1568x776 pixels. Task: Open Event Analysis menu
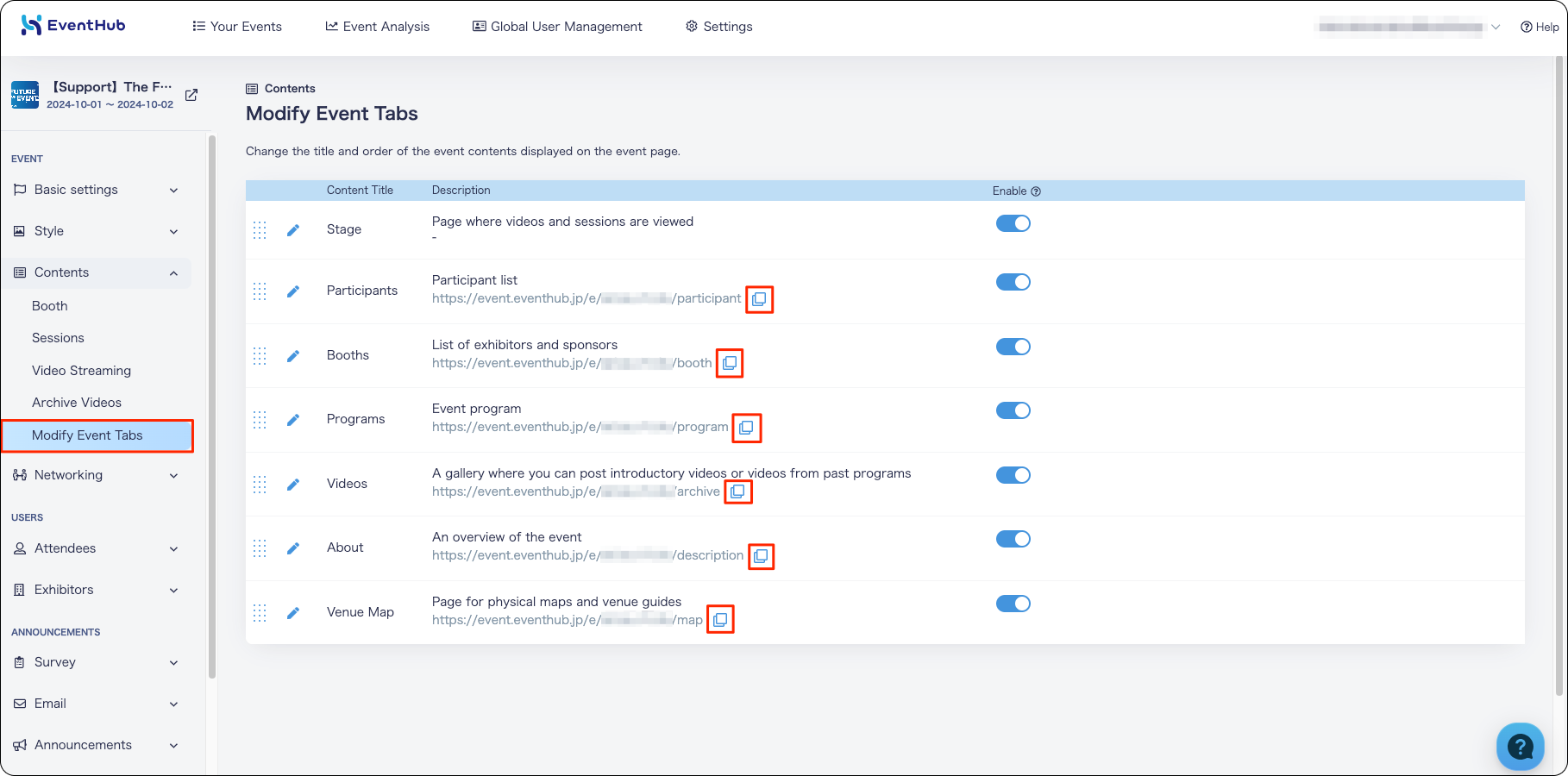point(377,27)
